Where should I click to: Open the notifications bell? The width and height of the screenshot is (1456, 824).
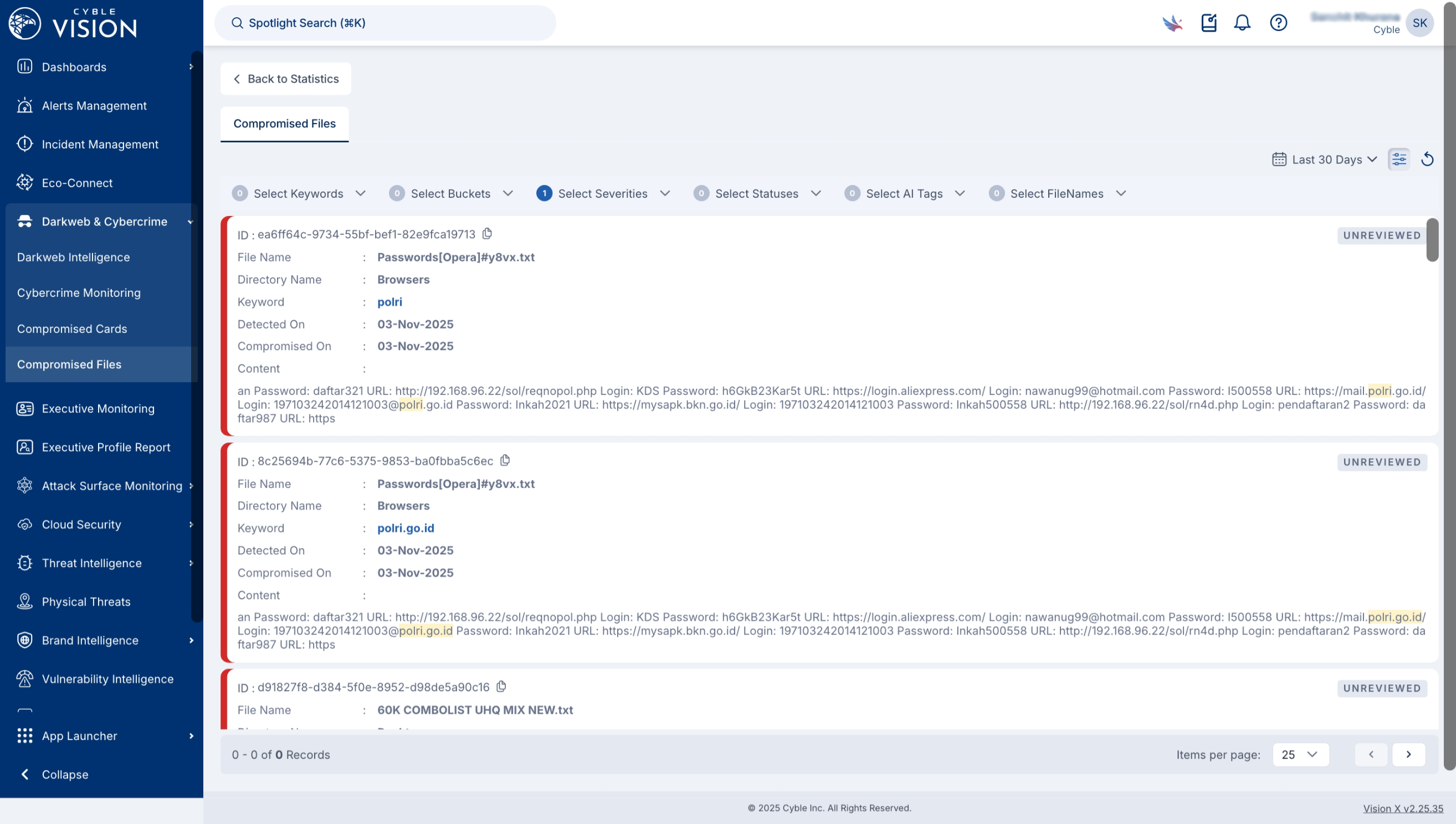[1242, 23]
